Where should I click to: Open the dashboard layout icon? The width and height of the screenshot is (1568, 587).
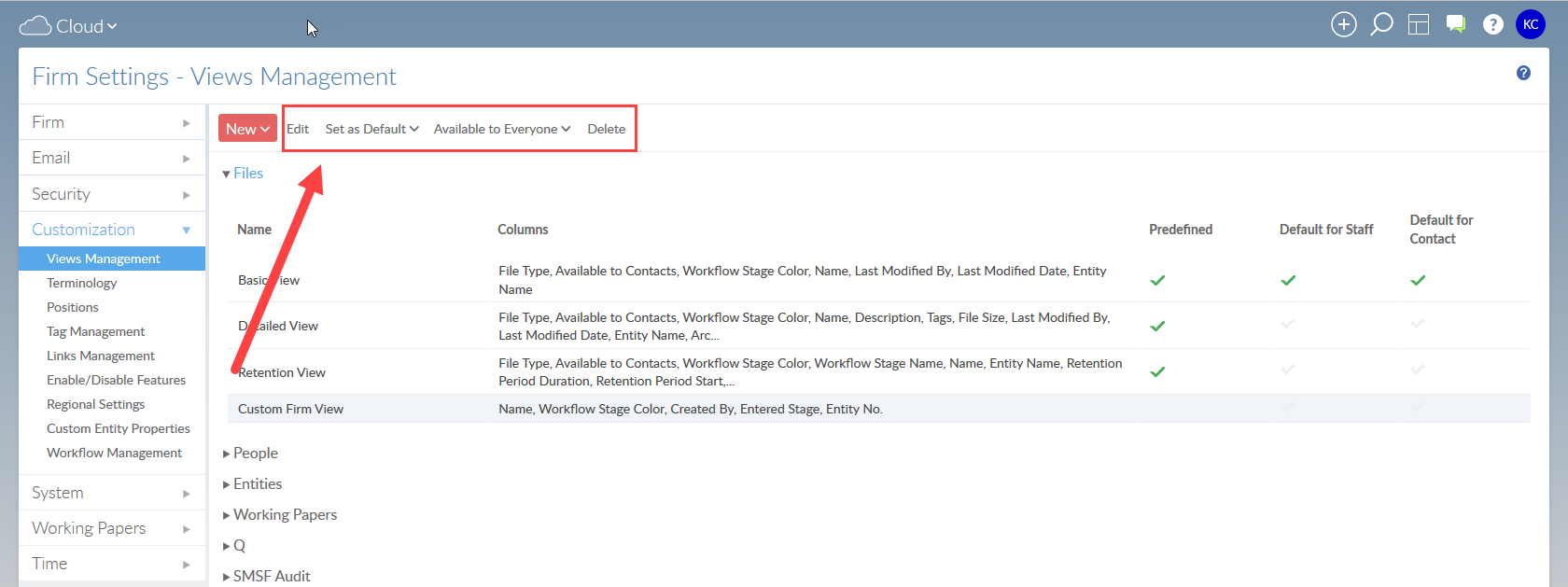pos(1419,25)
